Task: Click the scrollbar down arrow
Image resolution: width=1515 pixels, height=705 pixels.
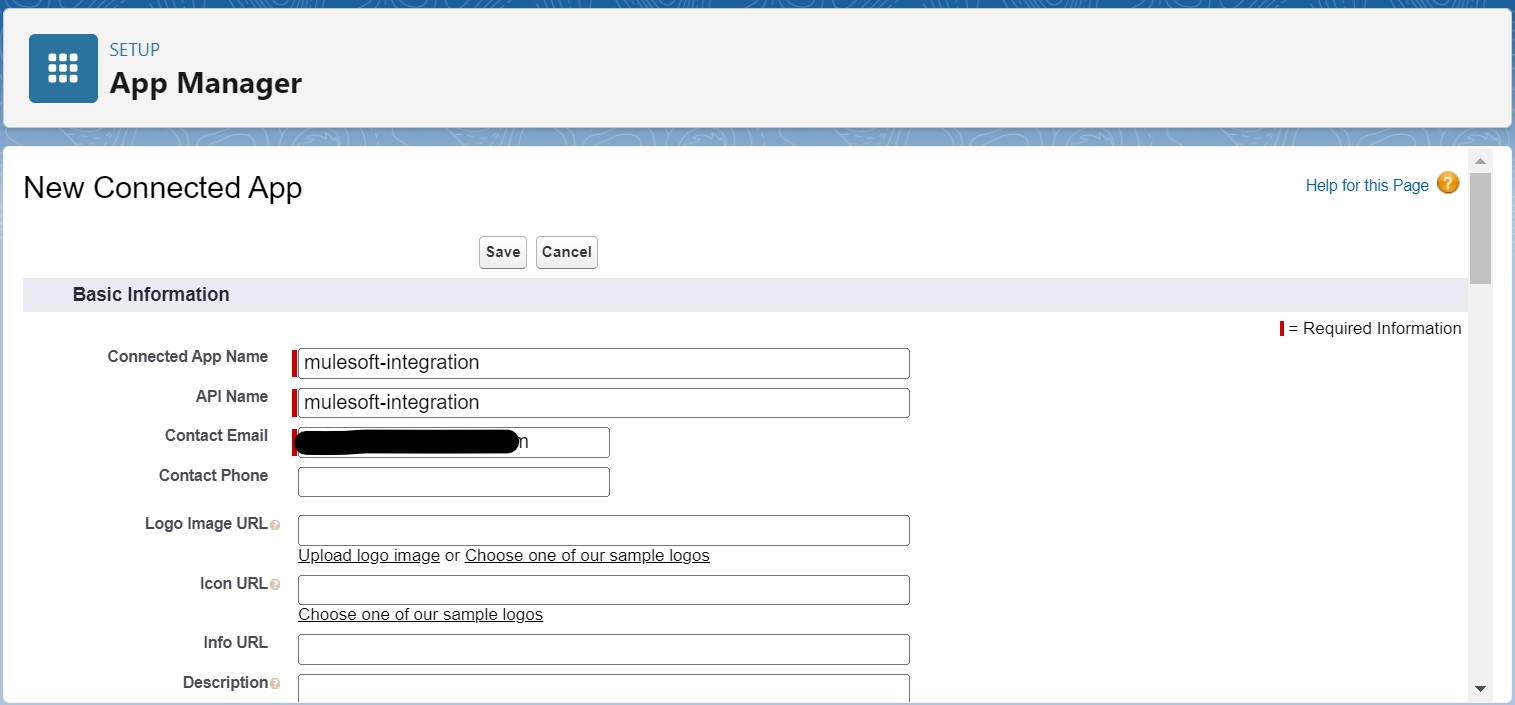Action: [x=1480, y=689]
